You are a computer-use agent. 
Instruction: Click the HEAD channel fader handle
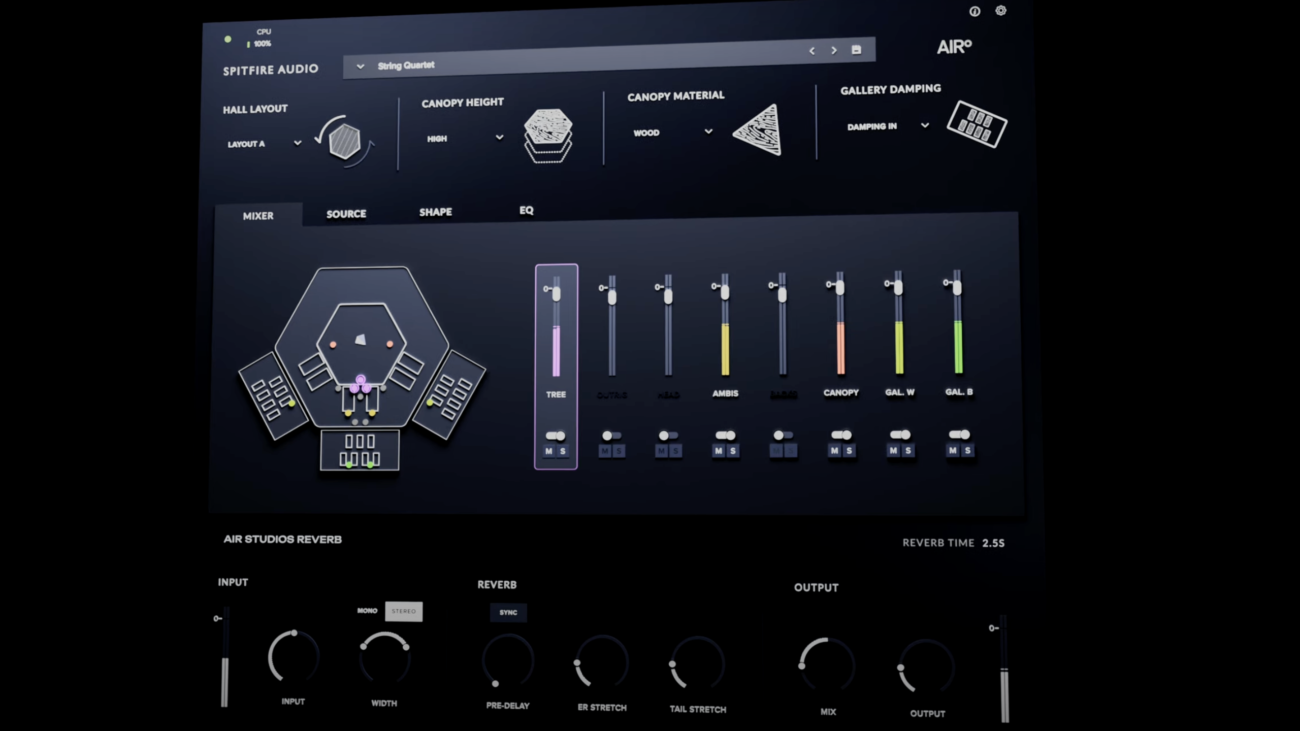pos(668,295)
